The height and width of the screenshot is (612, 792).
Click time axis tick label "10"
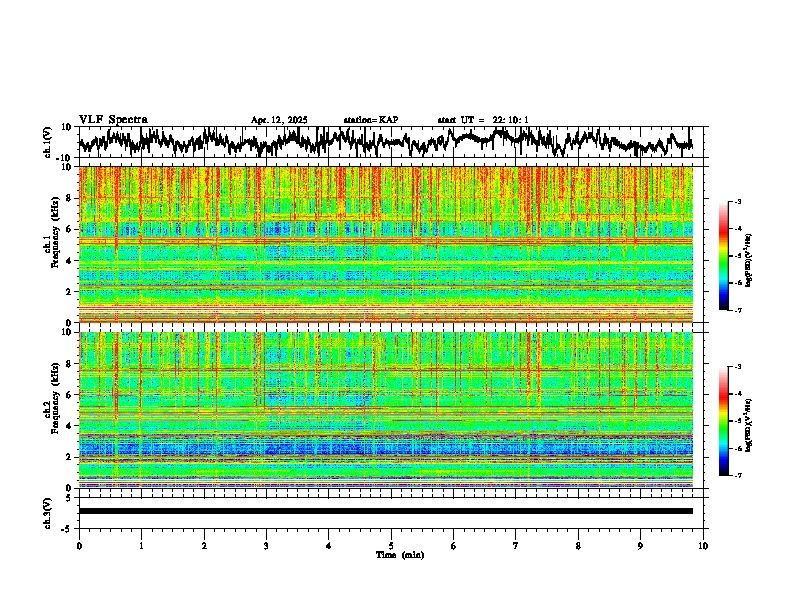703,546
